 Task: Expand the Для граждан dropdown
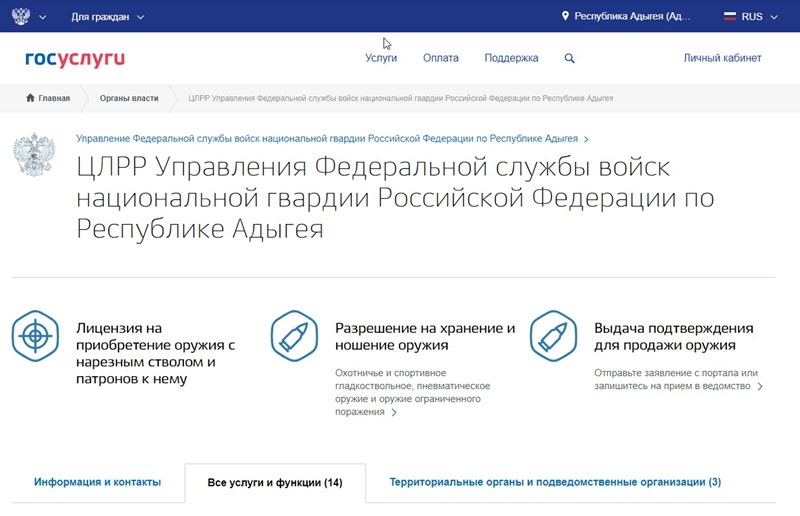point(108,17)
